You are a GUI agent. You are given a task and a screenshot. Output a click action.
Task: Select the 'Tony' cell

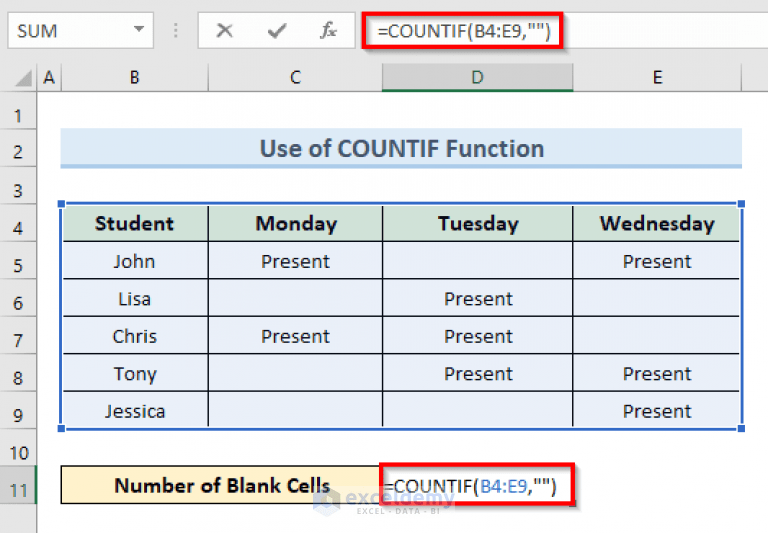[135, 373]
